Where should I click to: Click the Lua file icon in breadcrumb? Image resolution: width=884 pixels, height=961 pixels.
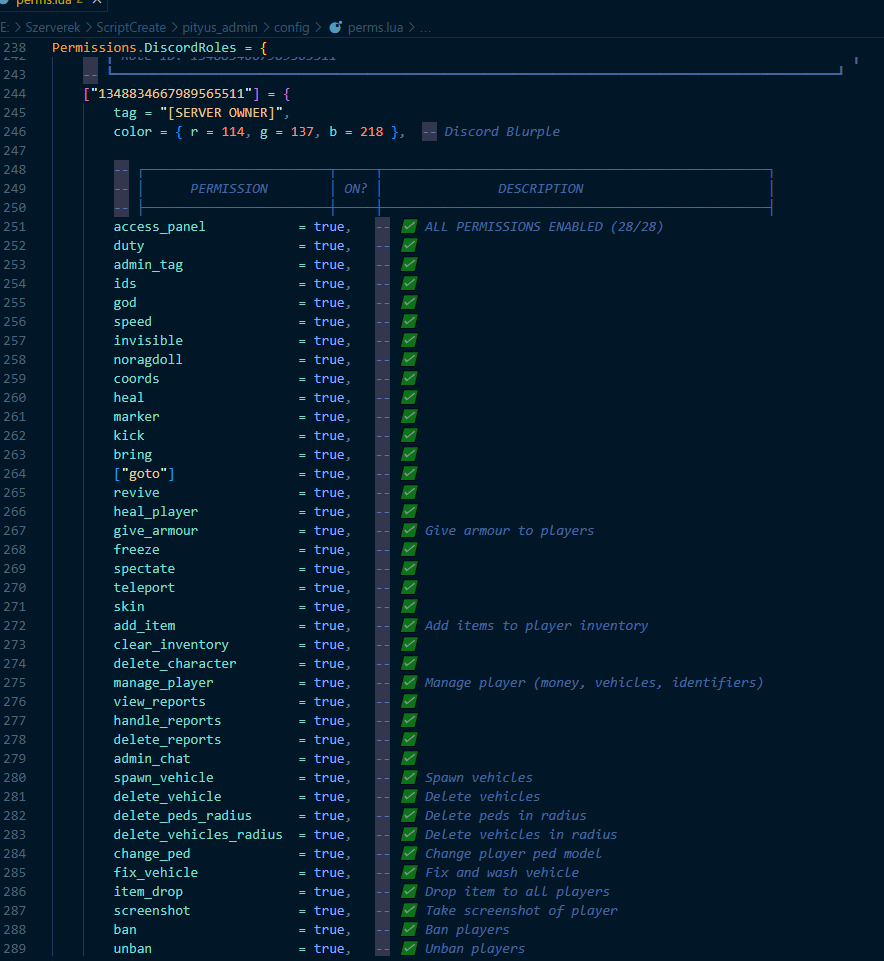click(335, 27)
